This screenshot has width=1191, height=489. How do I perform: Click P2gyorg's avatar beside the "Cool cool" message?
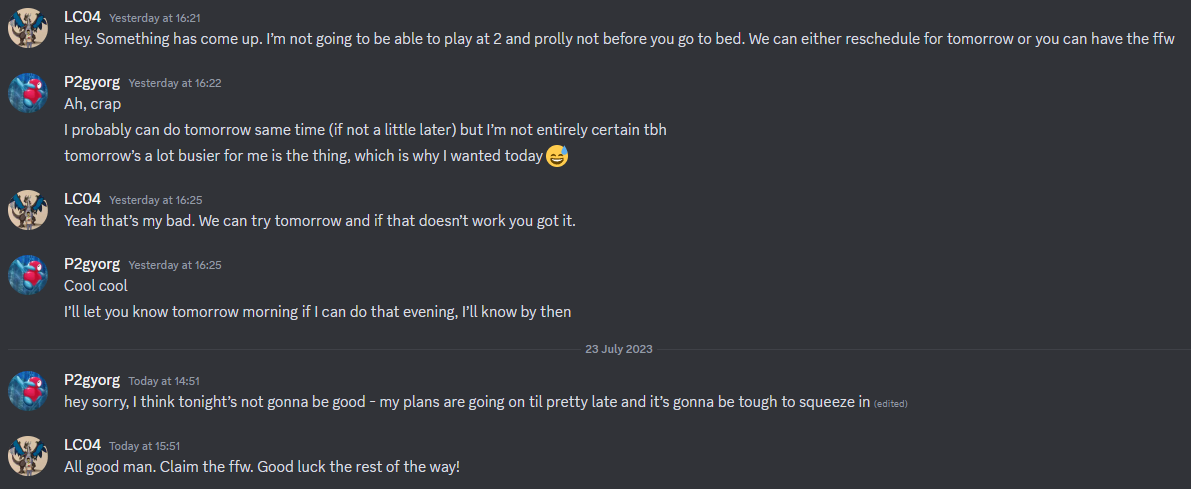pos(28,275)
